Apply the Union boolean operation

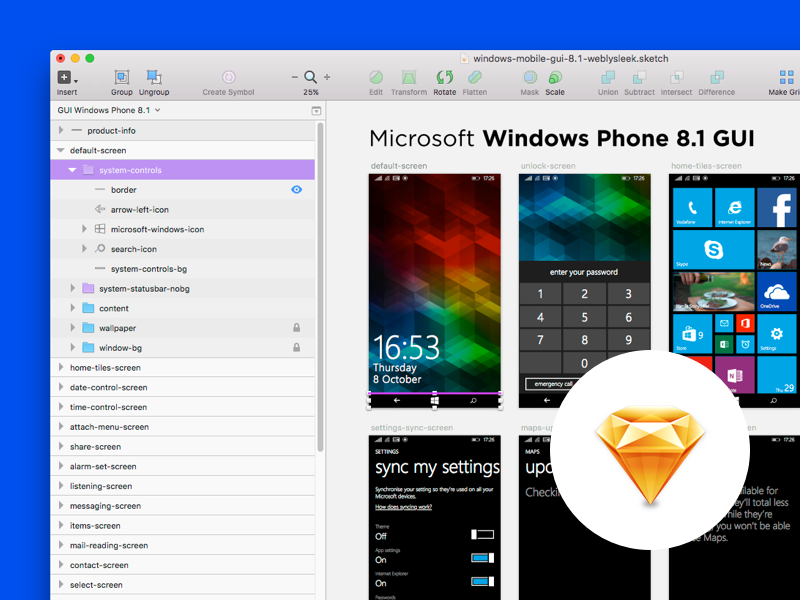coord(608,78)
